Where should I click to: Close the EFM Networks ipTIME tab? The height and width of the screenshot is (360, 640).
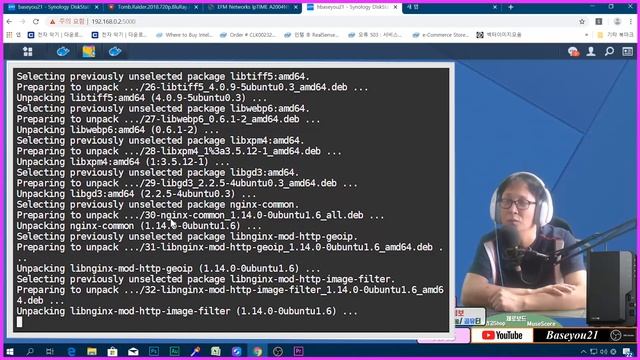click(x=296, y=7)
